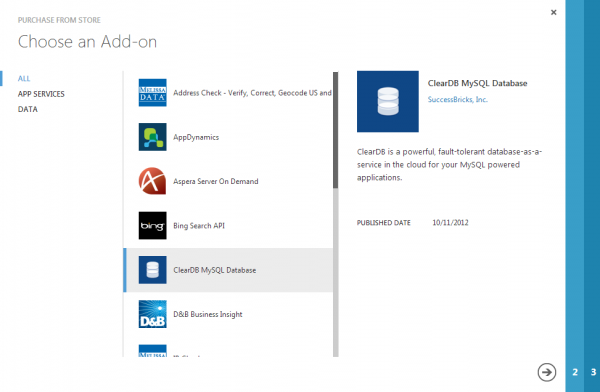This screenshot has height=392, width=600.
Task: Jump to wizard step 3
Action: coord(593,372)
